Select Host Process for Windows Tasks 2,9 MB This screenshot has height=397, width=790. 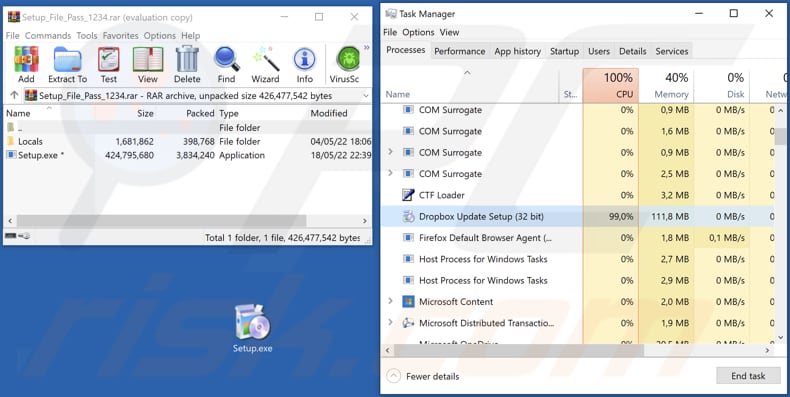click(578, 280)
